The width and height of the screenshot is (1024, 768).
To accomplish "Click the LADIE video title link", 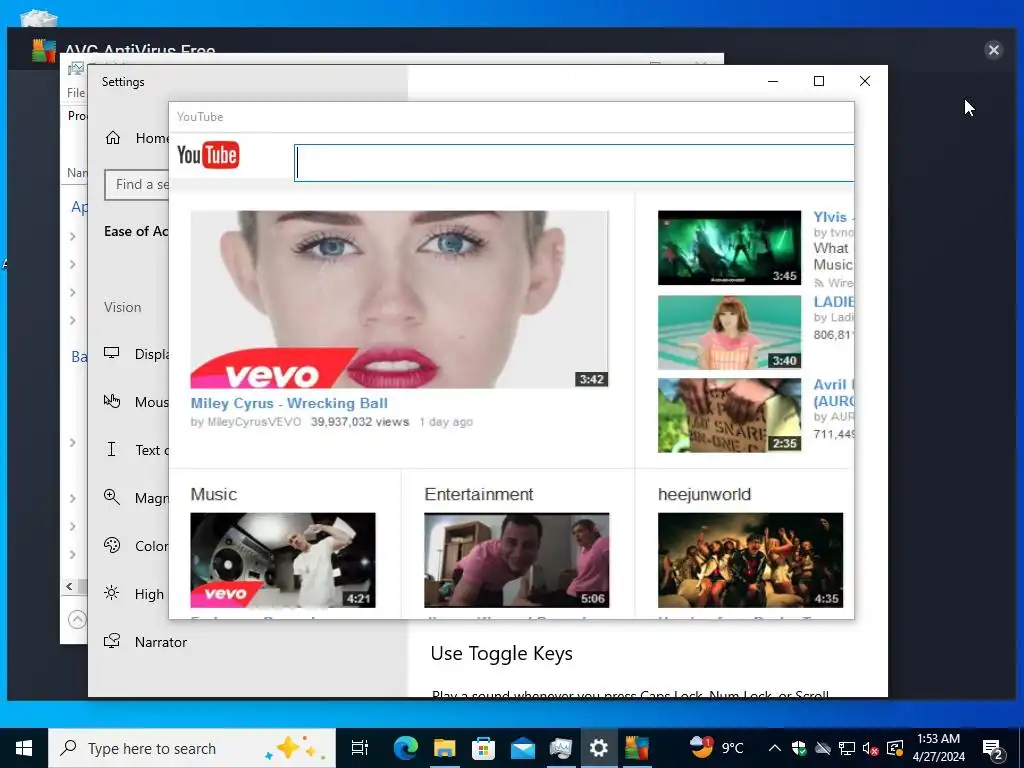I will (833, 302).
